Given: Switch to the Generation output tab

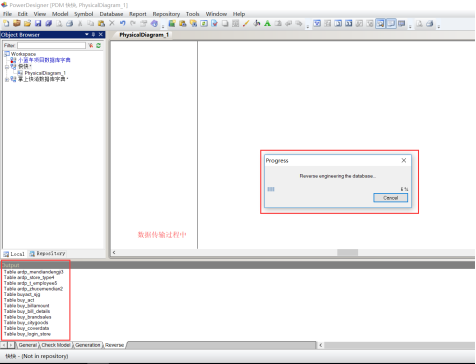Looking at the screenshot, I should pos(87,345).
